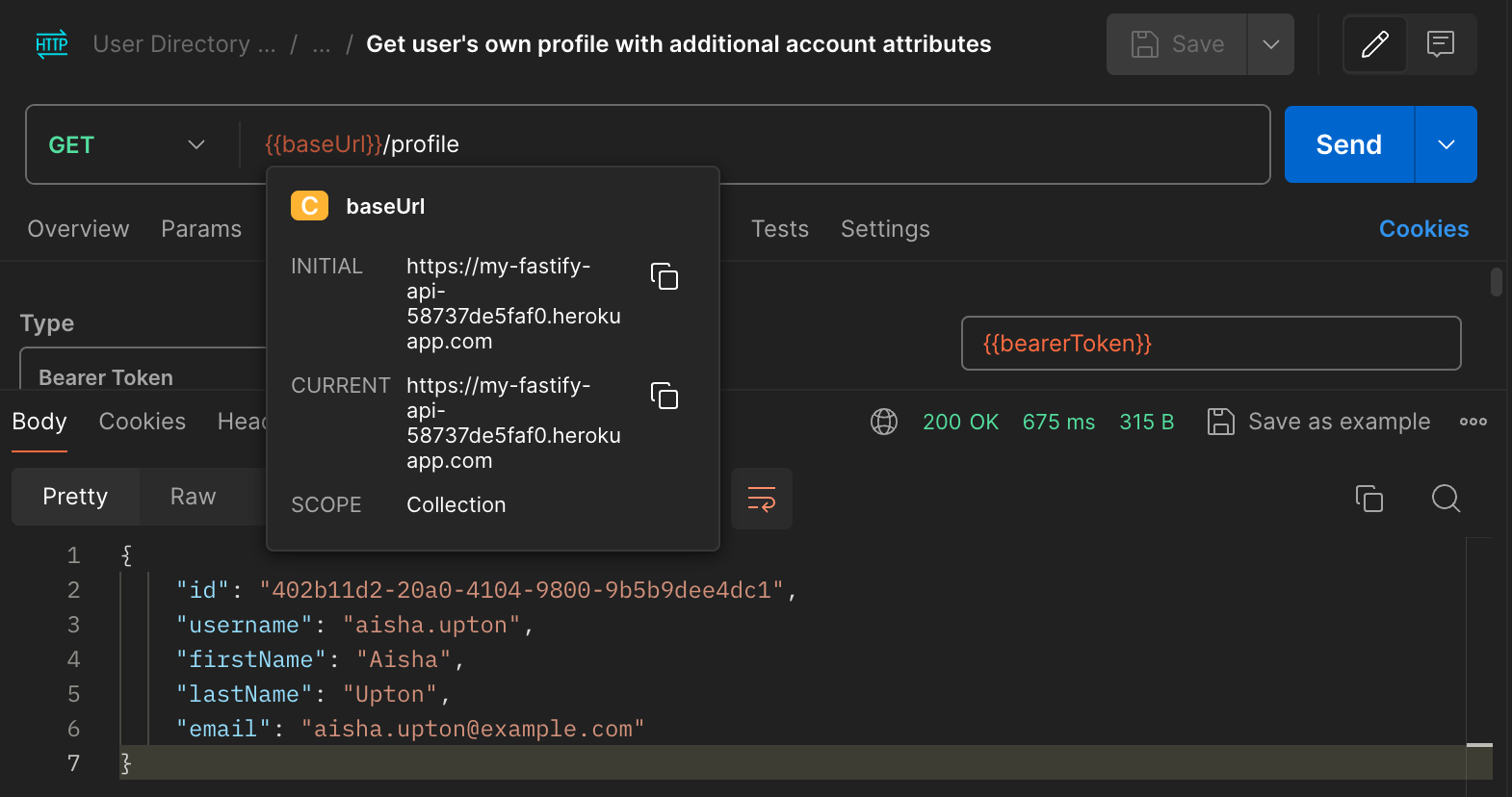
Task: Click the request title in breadcrumb
Action: 679,44
